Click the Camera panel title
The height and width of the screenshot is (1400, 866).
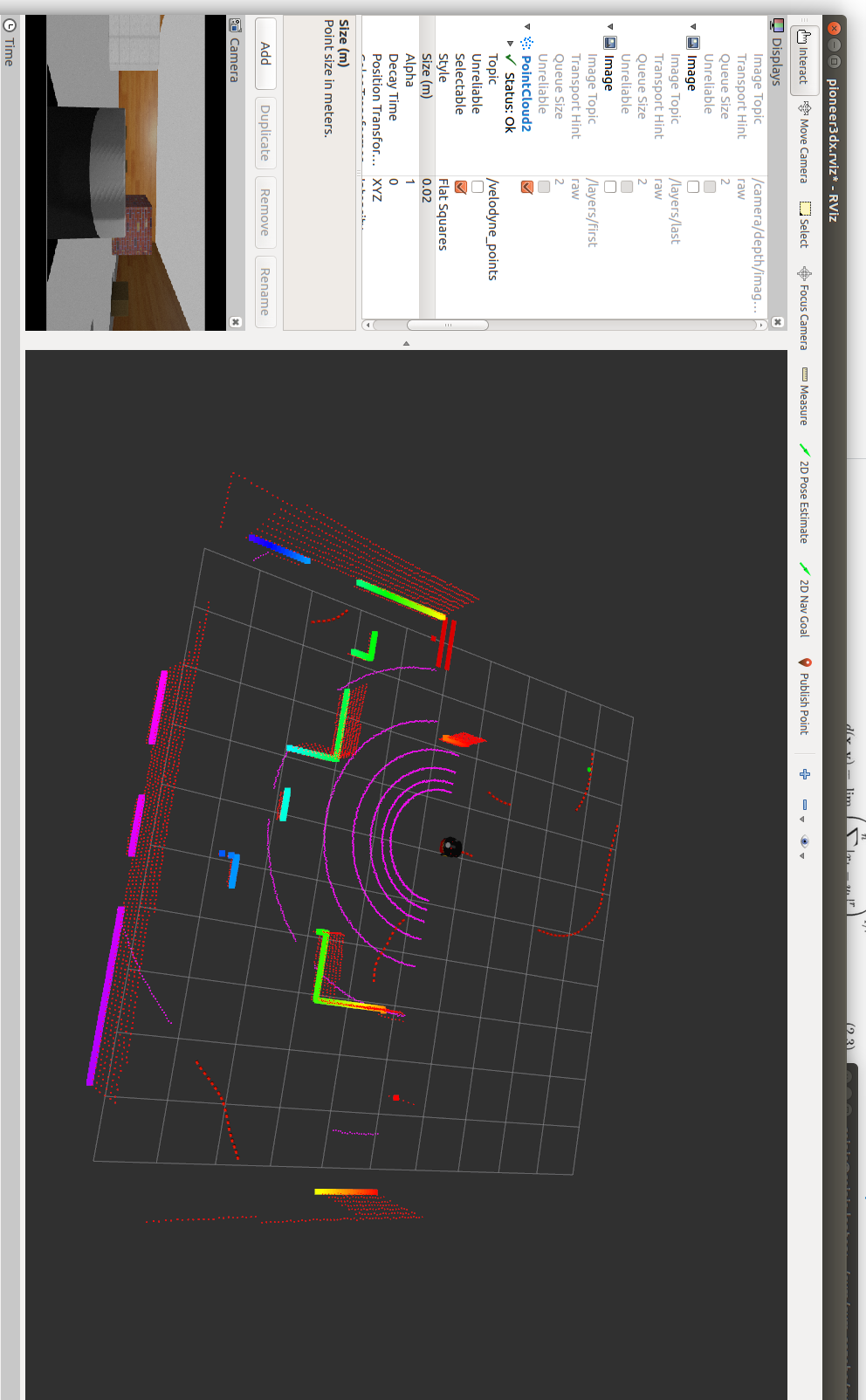coord(235,59)
